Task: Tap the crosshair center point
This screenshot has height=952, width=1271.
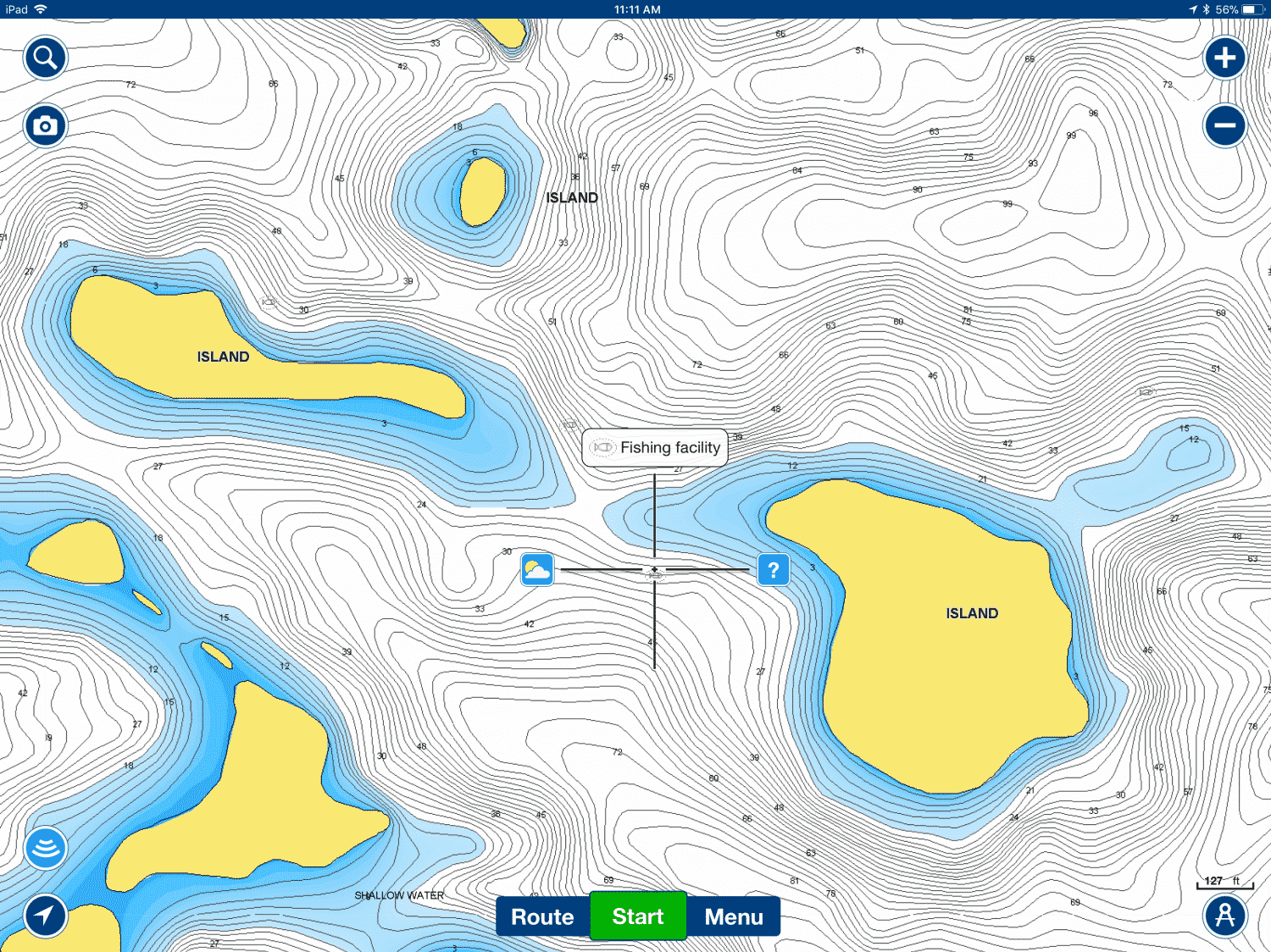Action: click(654, 571)
